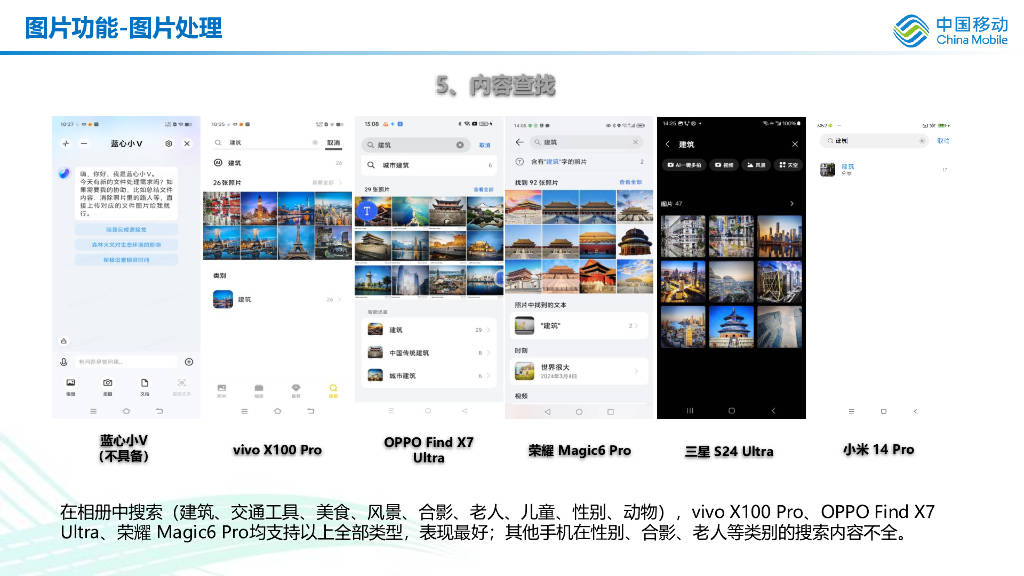Tap 取消 in vivo X100 Pro search
Screen dimensions: 1024x576
(334, 142)
